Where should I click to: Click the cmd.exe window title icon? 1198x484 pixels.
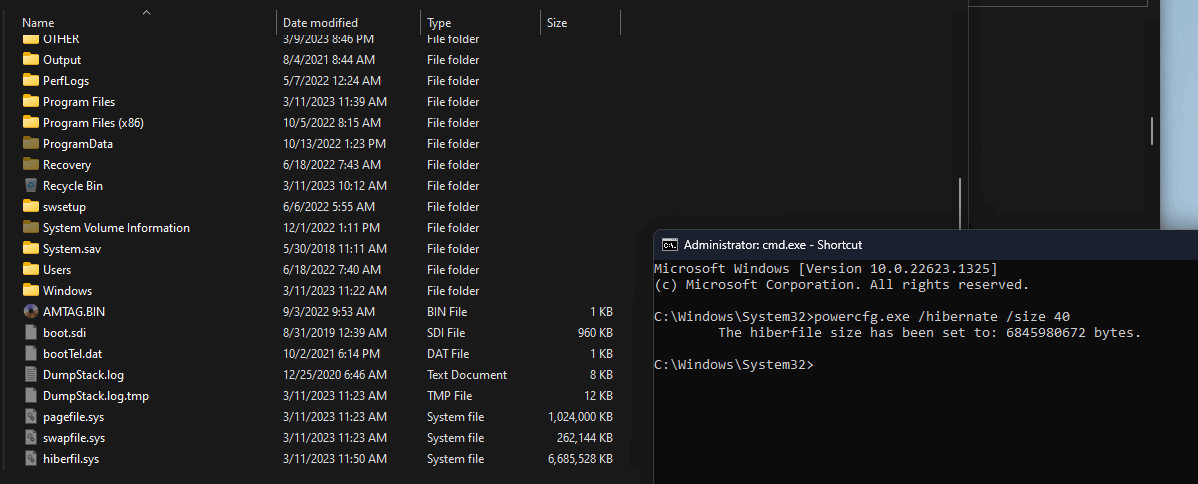coord(669,245)
